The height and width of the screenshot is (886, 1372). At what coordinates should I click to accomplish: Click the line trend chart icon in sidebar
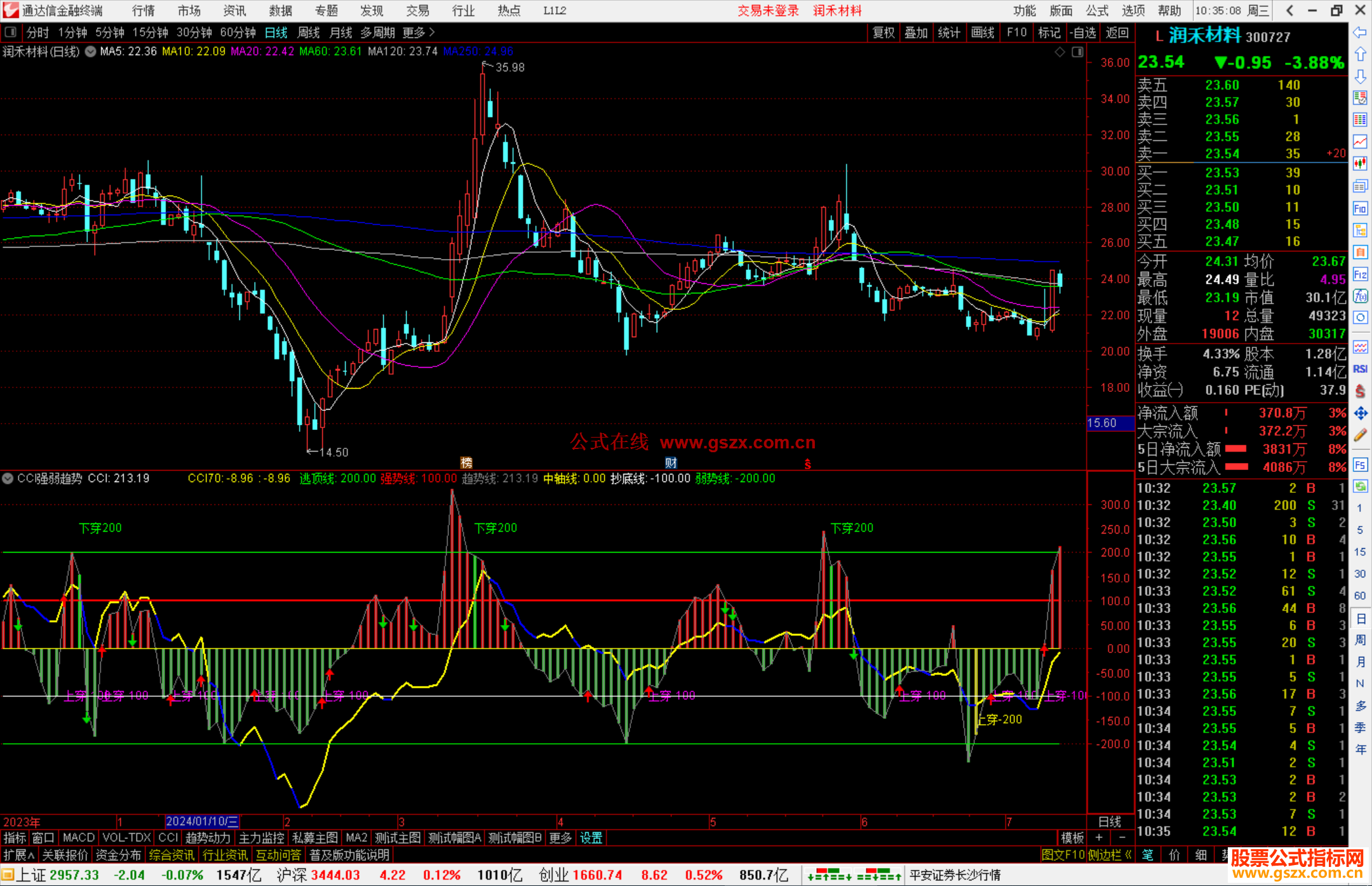[1360, 142]
